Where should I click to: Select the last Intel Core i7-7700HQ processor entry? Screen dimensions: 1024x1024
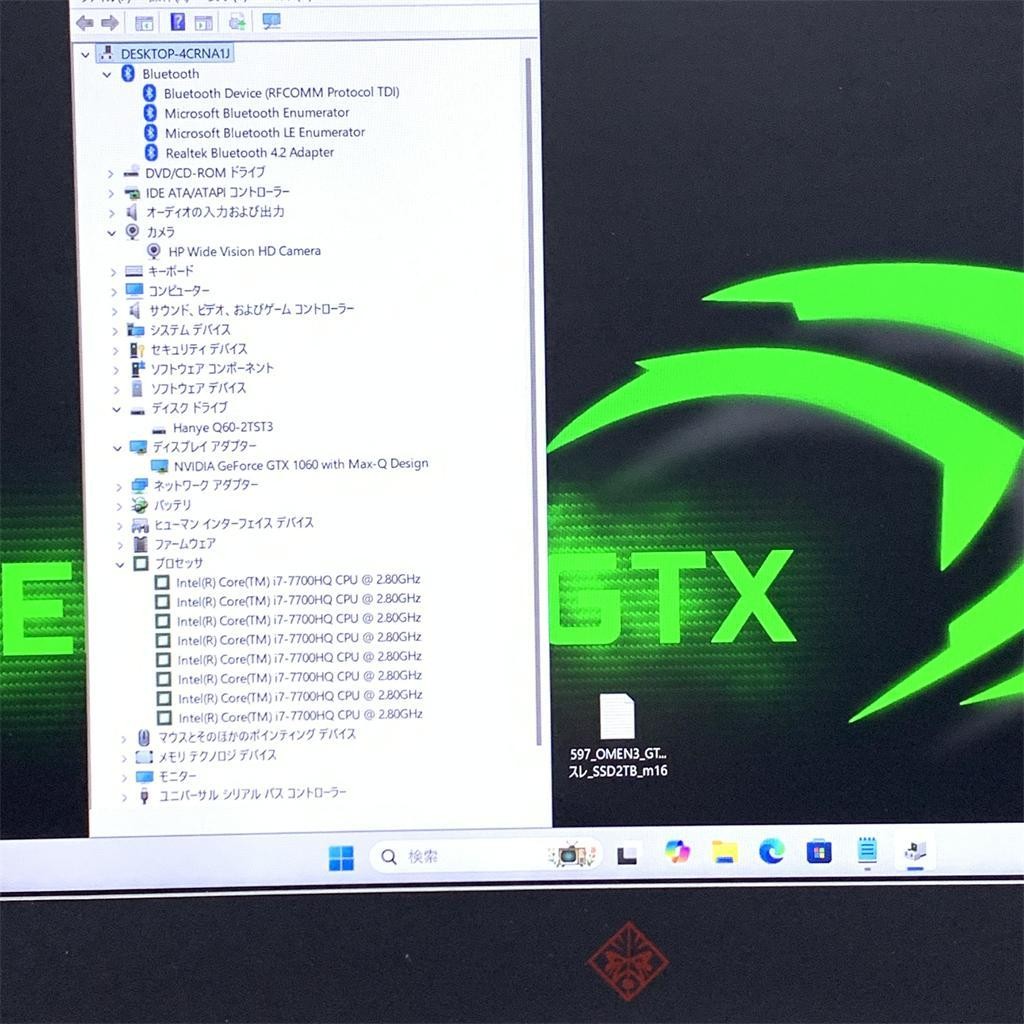[300, 716]
